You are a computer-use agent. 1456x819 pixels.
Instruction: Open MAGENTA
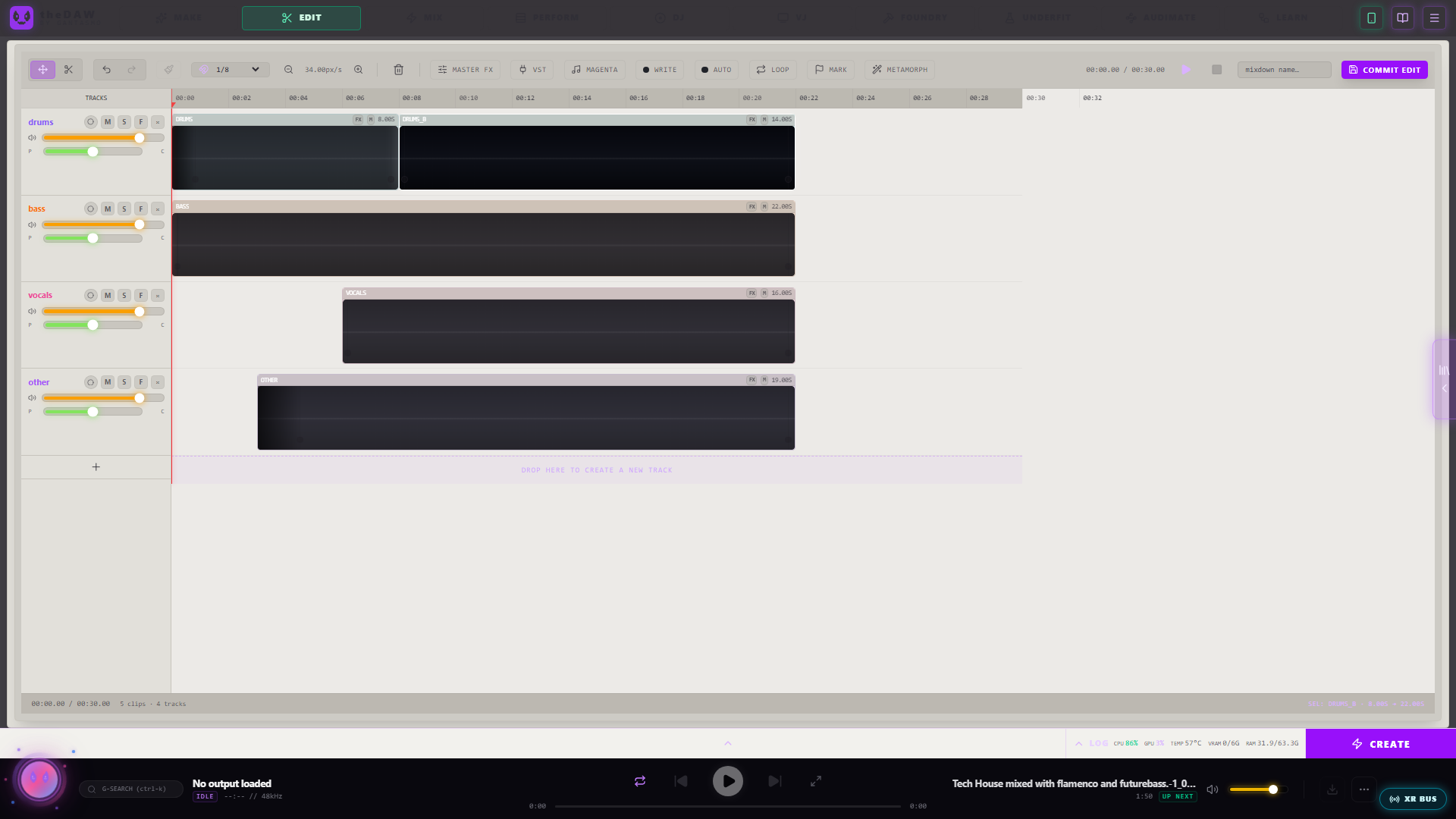point(595,70)
